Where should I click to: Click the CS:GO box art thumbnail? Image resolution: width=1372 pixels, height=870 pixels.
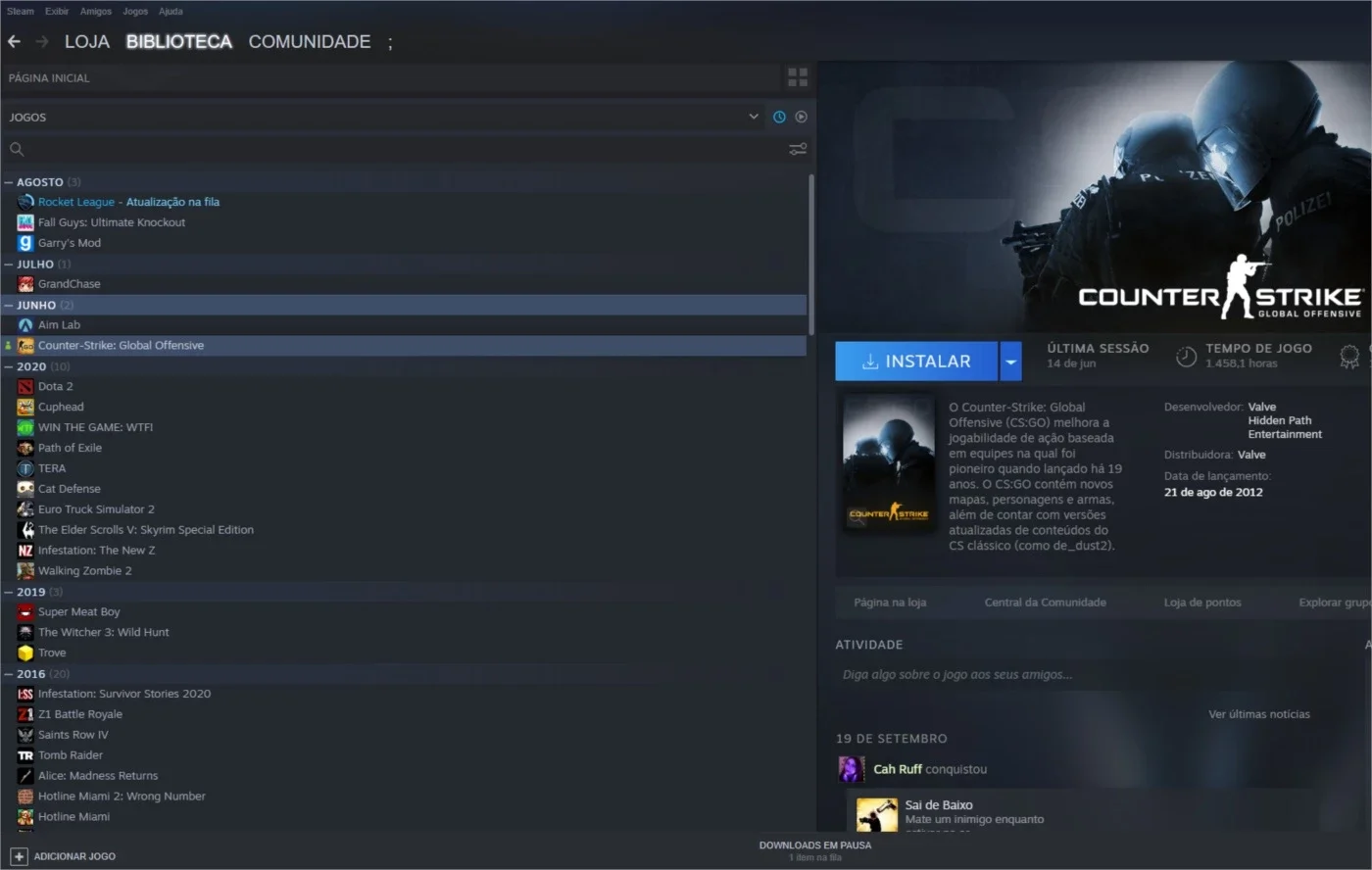coord(889,463)
